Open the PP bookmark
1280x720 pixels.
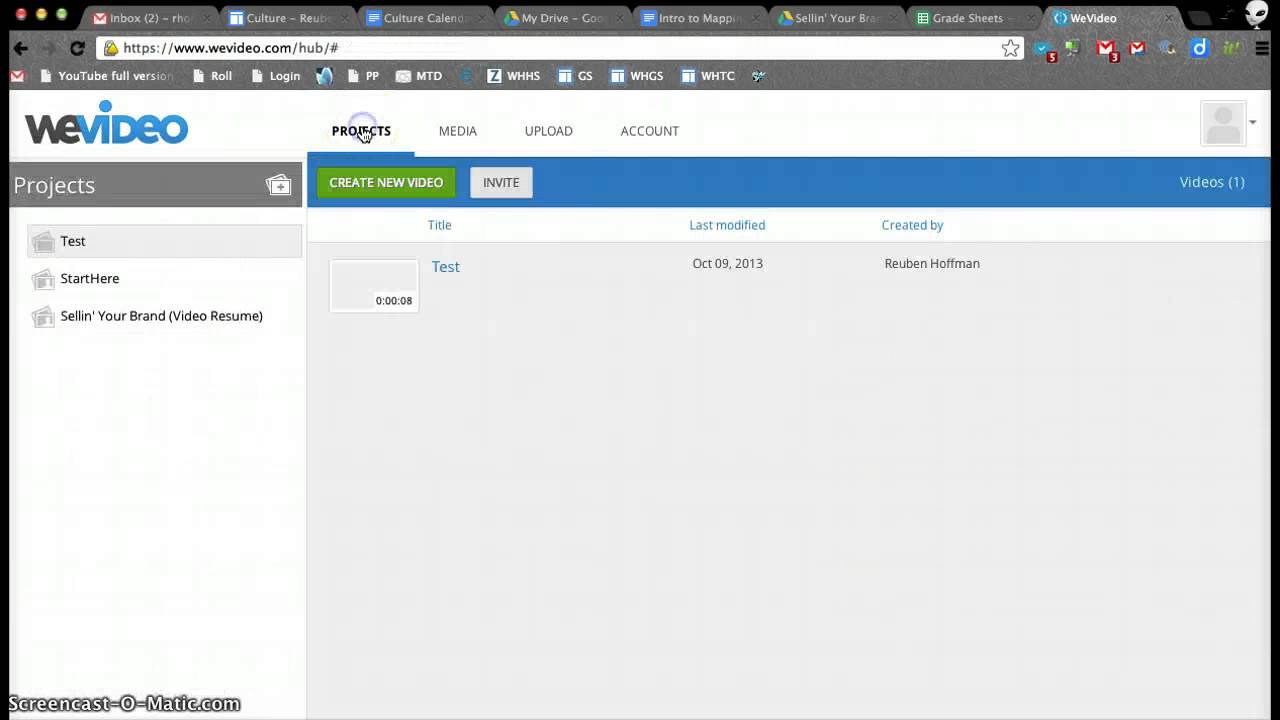[x=363, y=76]
